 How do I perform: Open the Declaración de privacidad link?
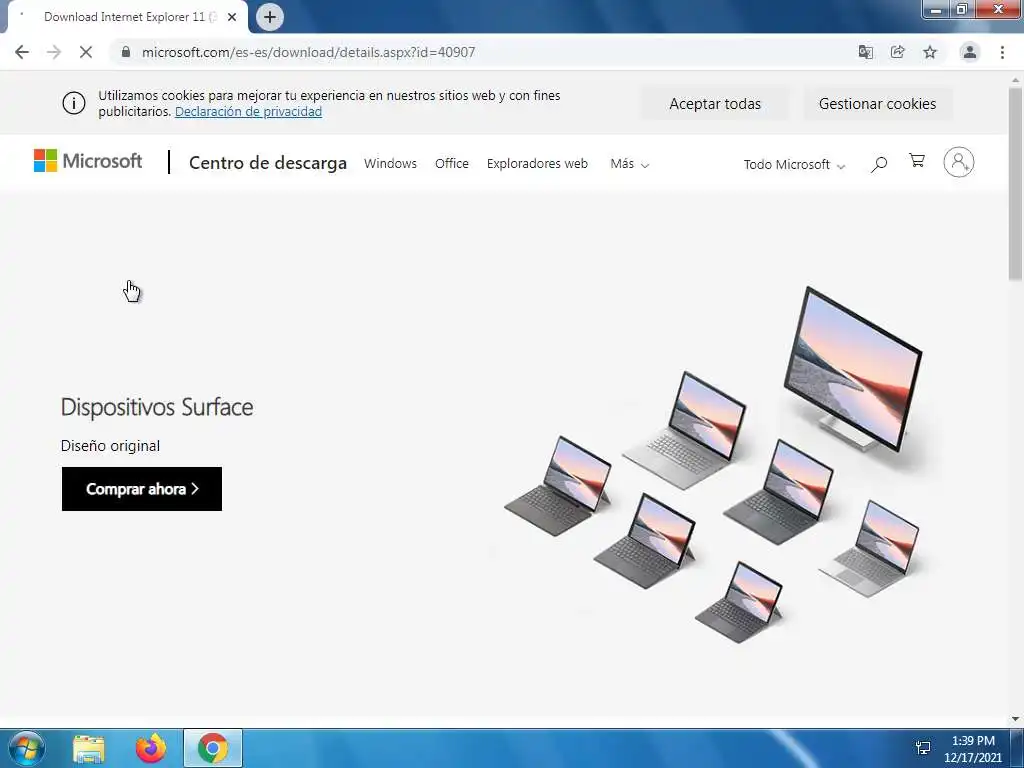[248, 112]
